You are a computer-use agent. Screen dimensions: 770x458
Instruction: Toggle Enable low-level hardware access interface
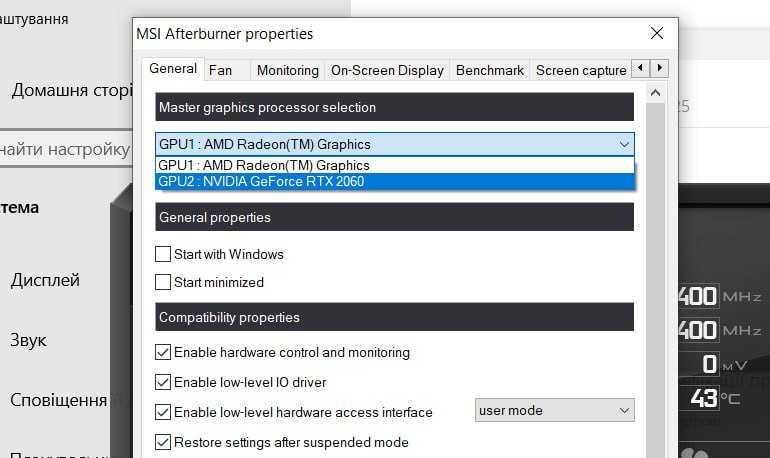click(x=163, y=412)
